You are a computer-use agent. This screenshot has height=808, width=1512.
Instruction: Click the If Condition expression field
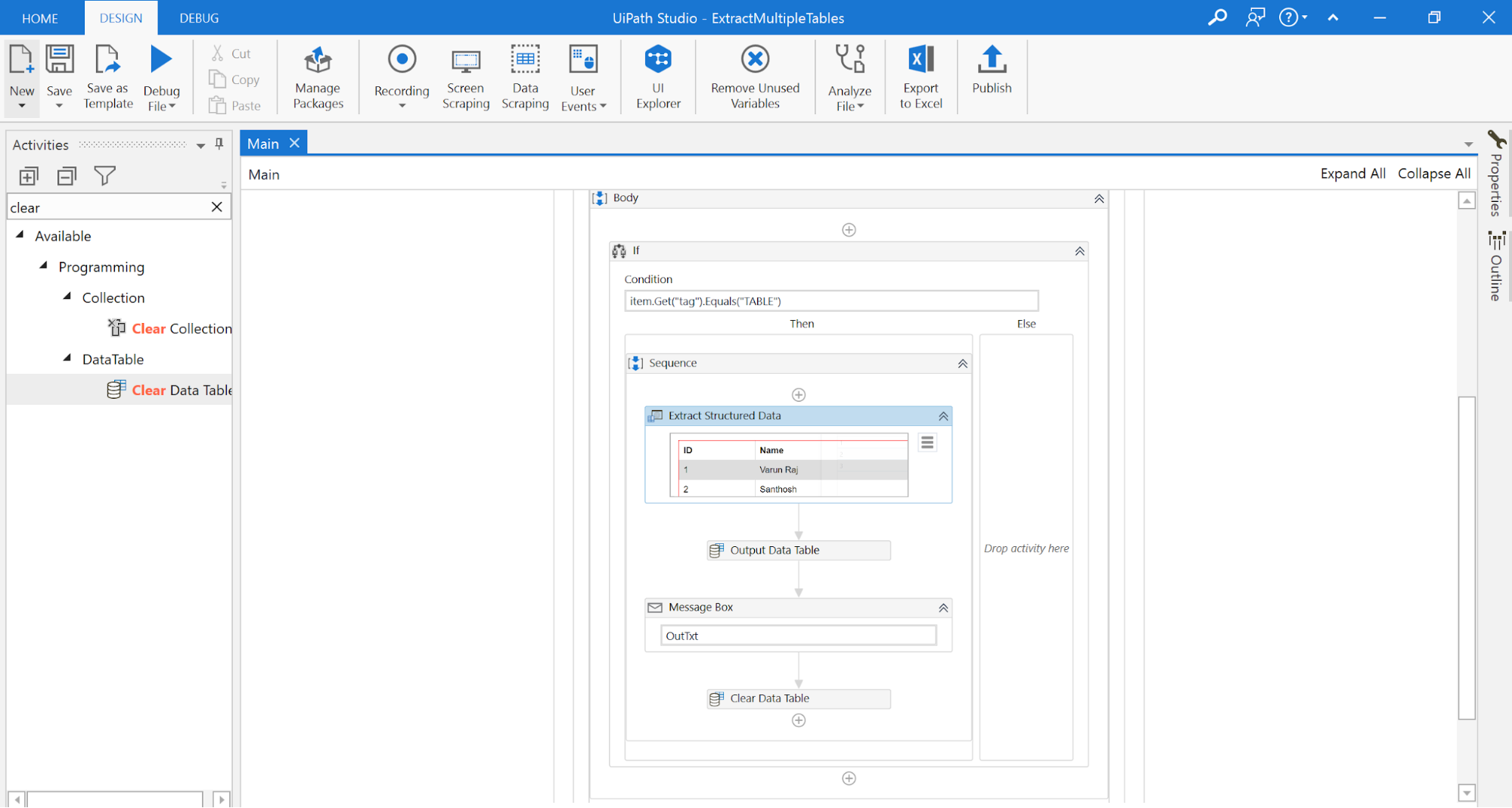(831, 301)
